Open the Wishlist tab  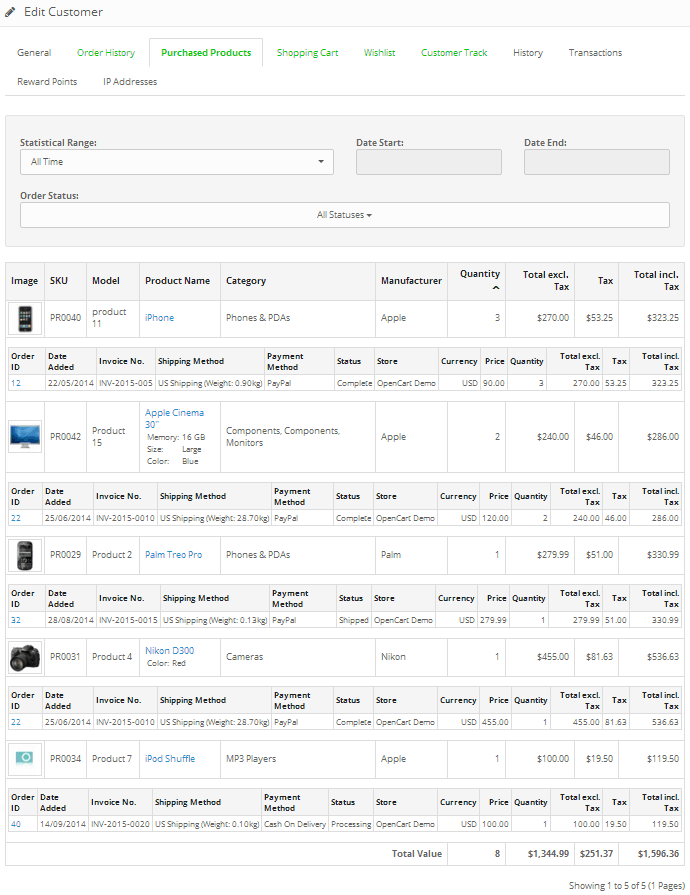380,53
